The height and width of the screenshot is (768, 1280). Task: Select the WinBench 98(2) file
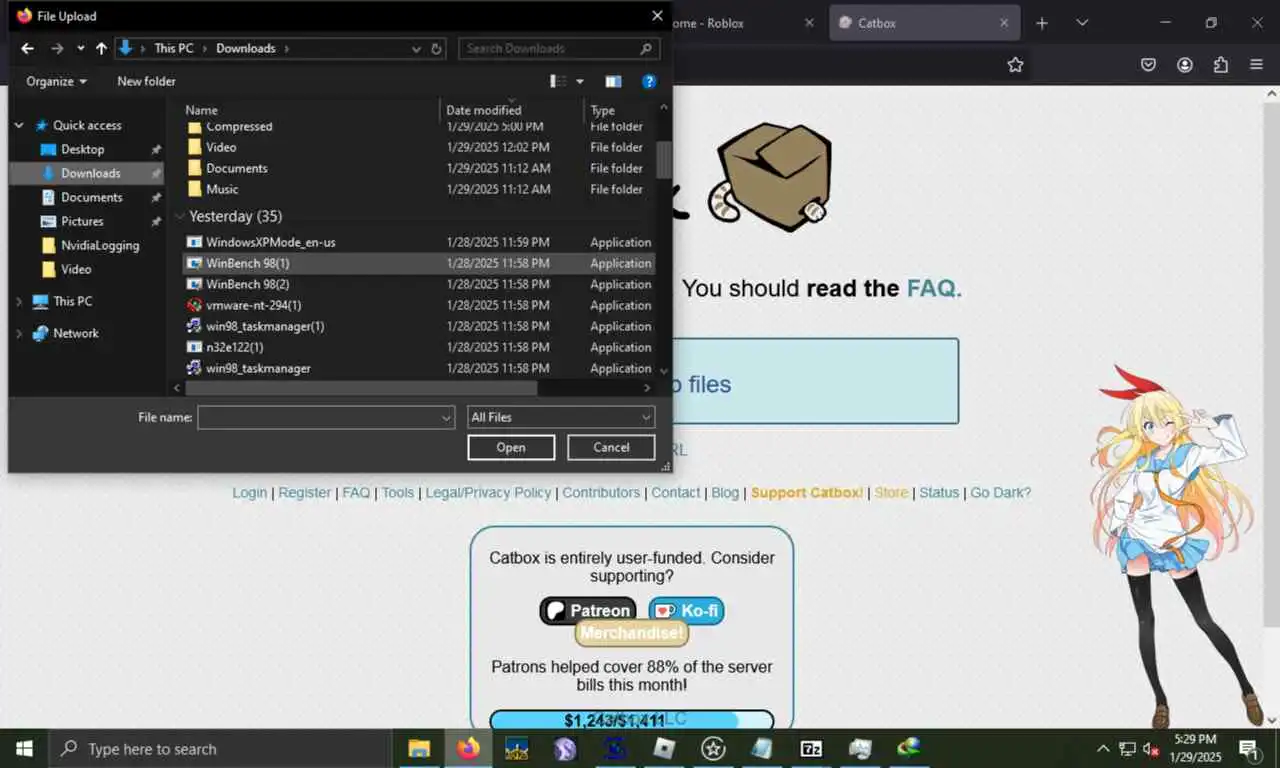[247, 284]
